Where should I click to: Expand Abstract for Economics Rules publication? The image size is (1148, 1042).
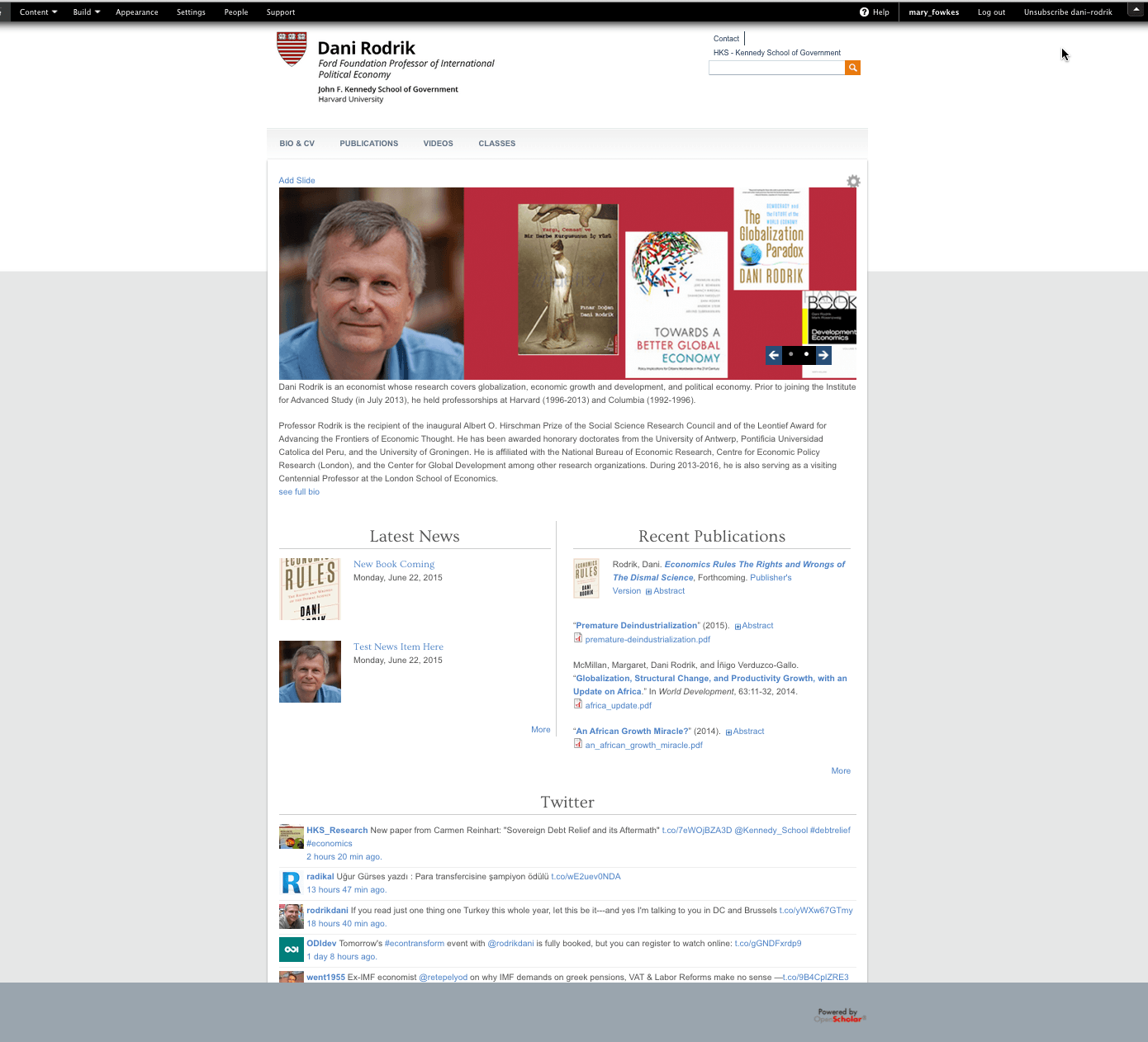pos(666,591)
